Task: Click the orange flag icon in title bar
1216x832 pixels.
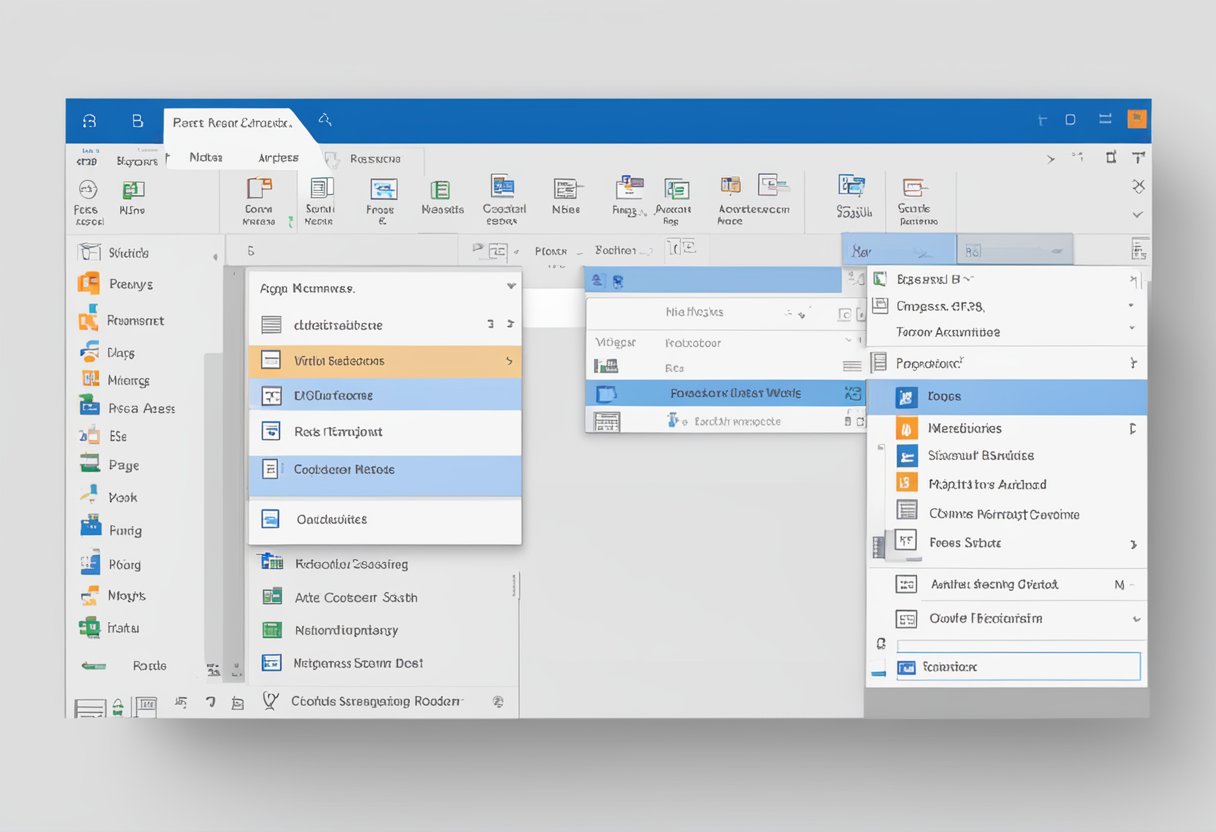Action: pyautogui.click(x=1137, y=119)
